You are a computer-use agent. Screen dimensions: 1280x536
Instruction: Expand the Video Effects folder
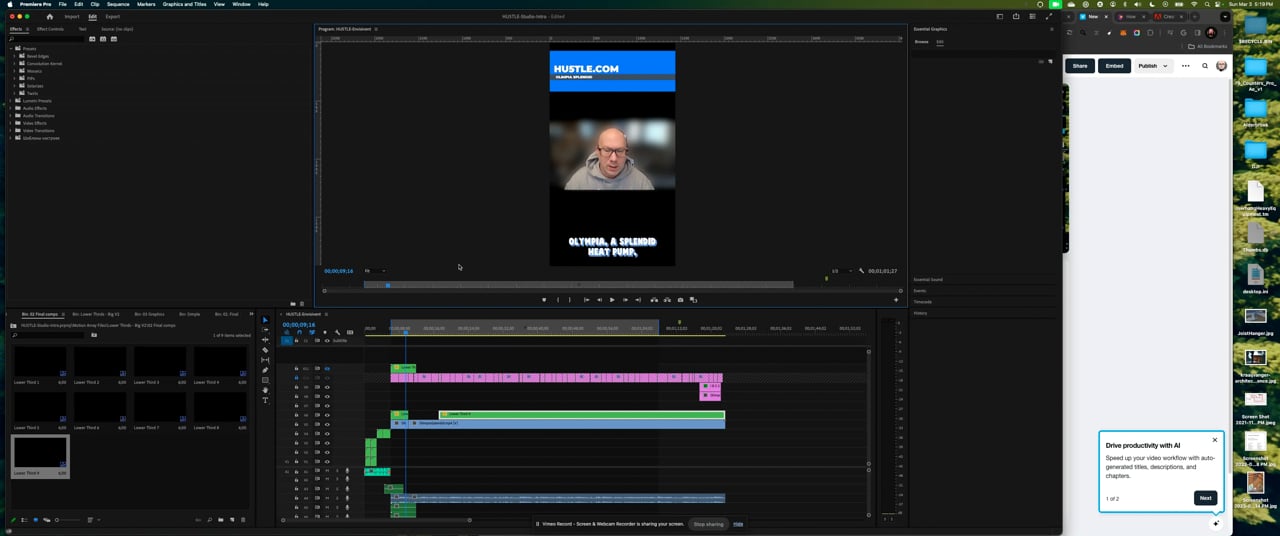(10, 123)
